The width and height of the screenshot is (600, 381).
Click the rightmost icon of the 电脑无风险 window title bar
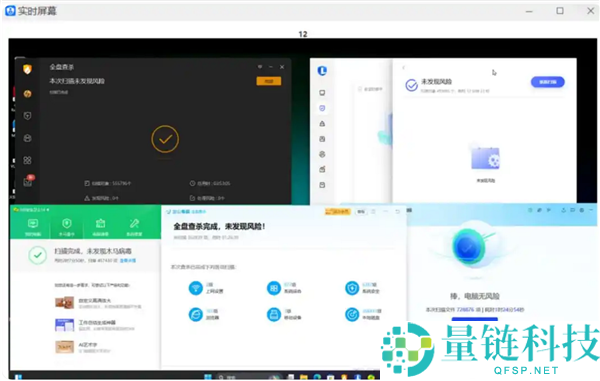(591, 210)
